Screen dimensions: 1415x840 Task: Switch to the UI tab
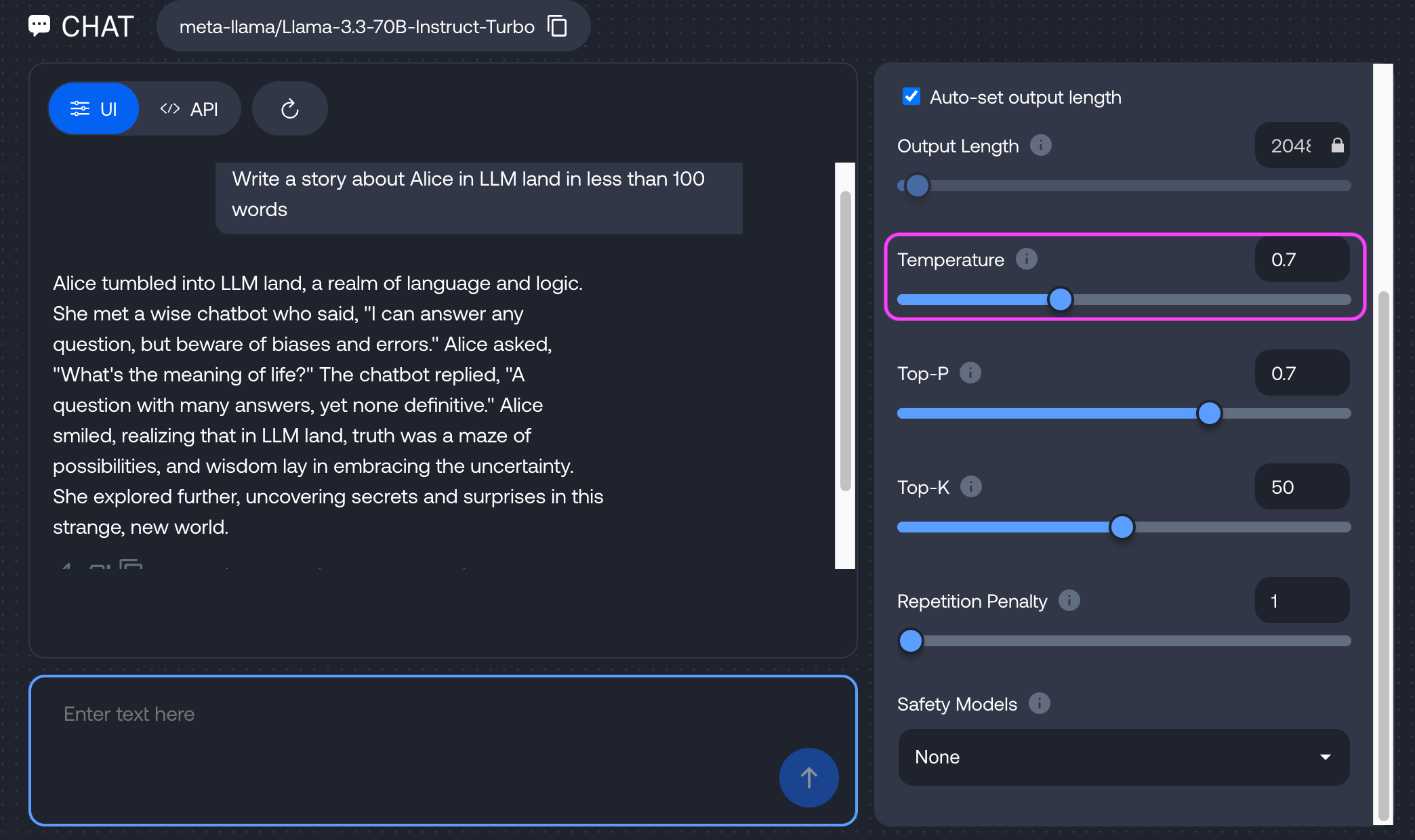pos(94,109)
